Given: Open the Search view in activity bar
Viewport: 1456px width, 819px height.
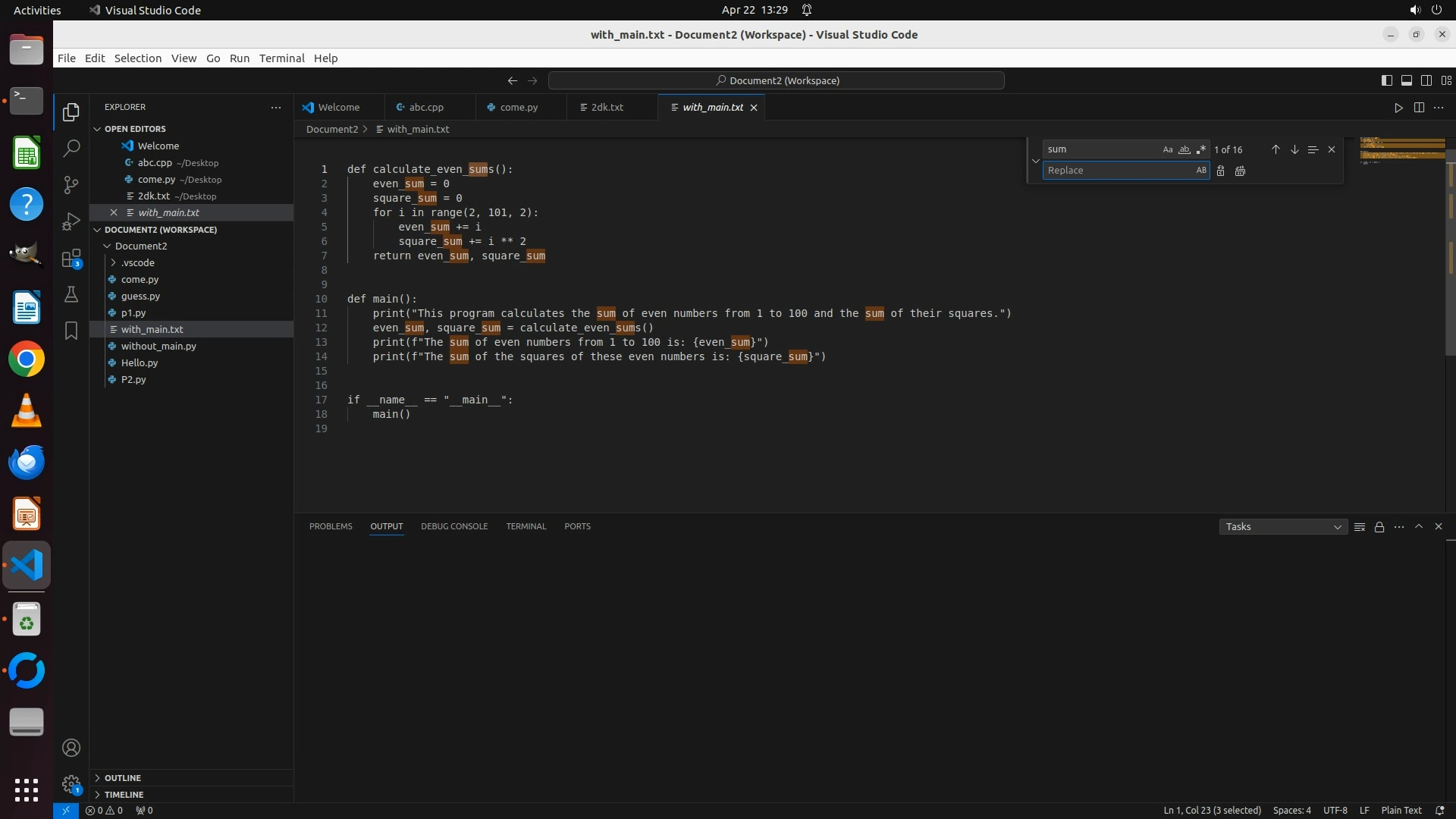Looking at the screenshot, I should click(x=71, y=149).
